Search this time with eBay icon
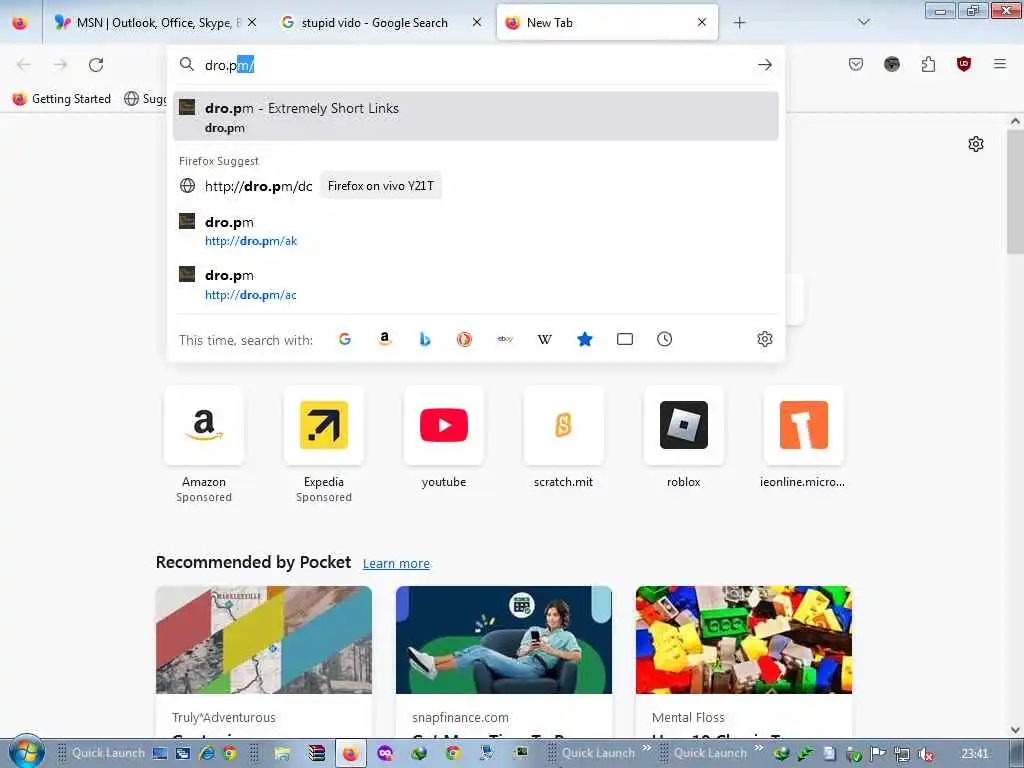Viewport: 1024px width, 768px height. pos(505,339)
